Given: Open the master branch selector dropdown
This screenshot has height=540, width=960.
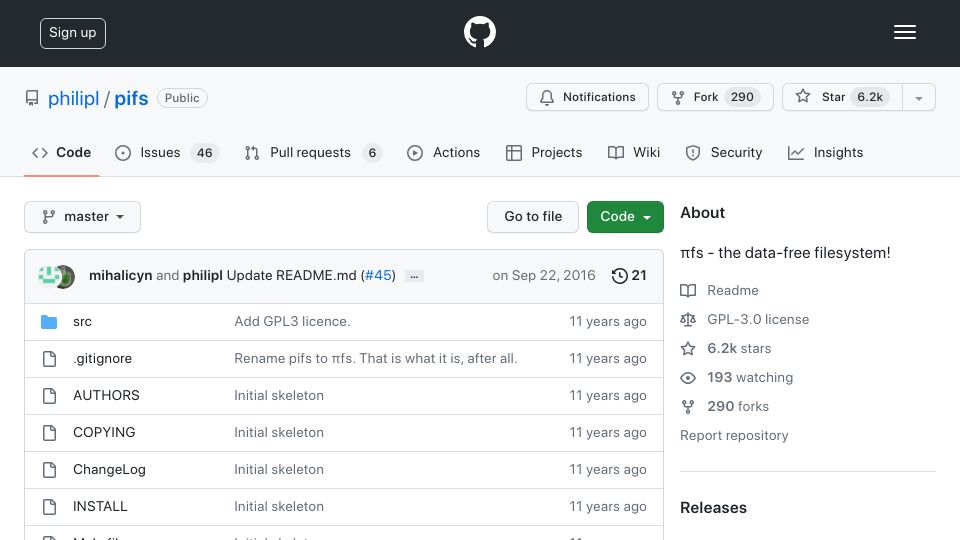Looking at the screenshot, I should (x=83, y=217).
